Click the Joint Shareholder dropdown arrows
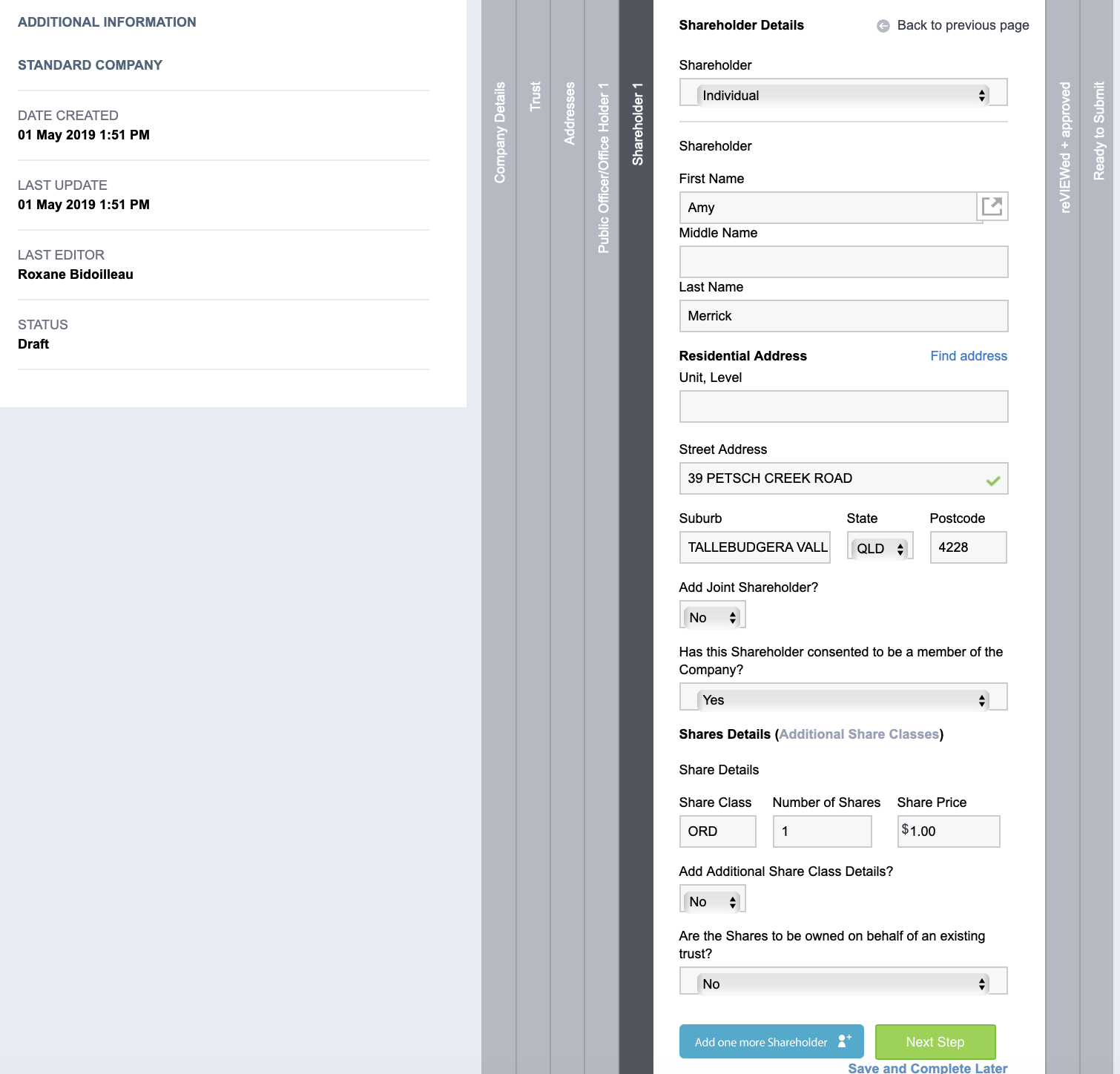Screen dimensions: 1120x1074 tap(733, 616)
